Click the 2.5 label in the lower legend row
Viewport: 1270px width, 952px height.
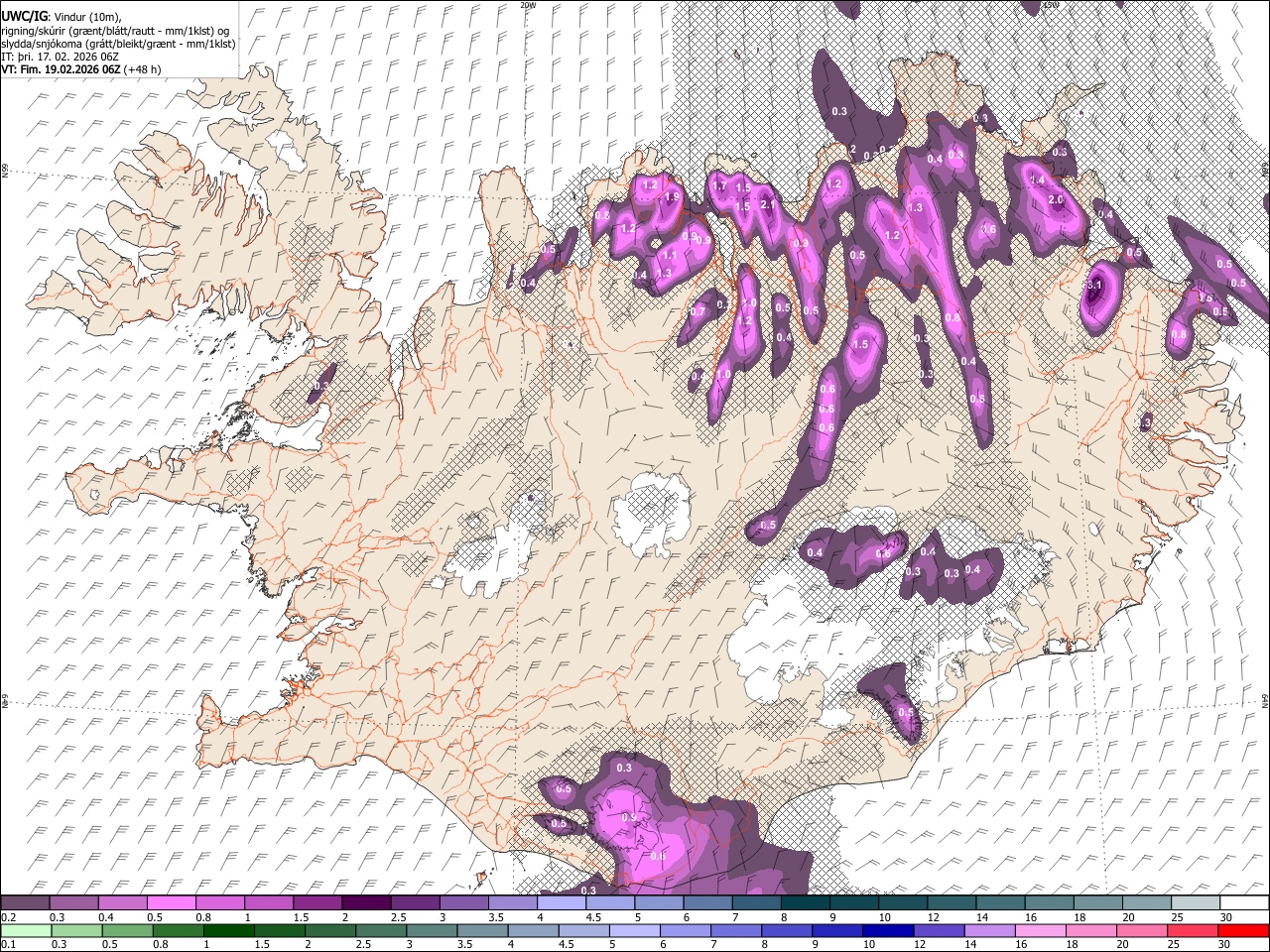coord(361,944)
